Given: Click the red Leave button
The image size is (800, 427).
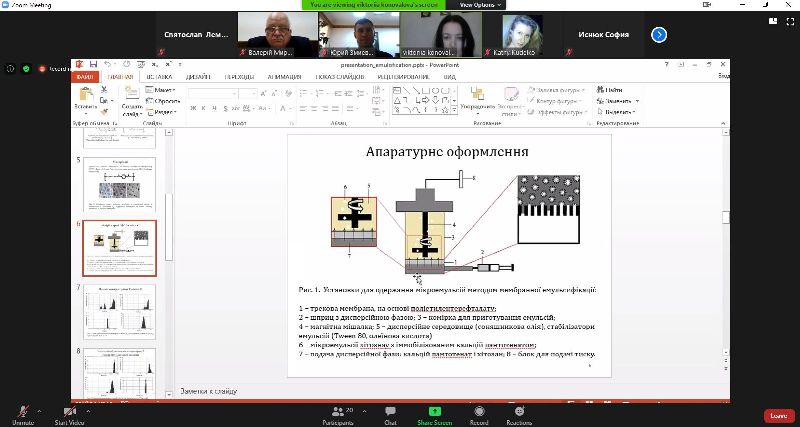Looking at the screenshot, I should [x=776, y=415].
